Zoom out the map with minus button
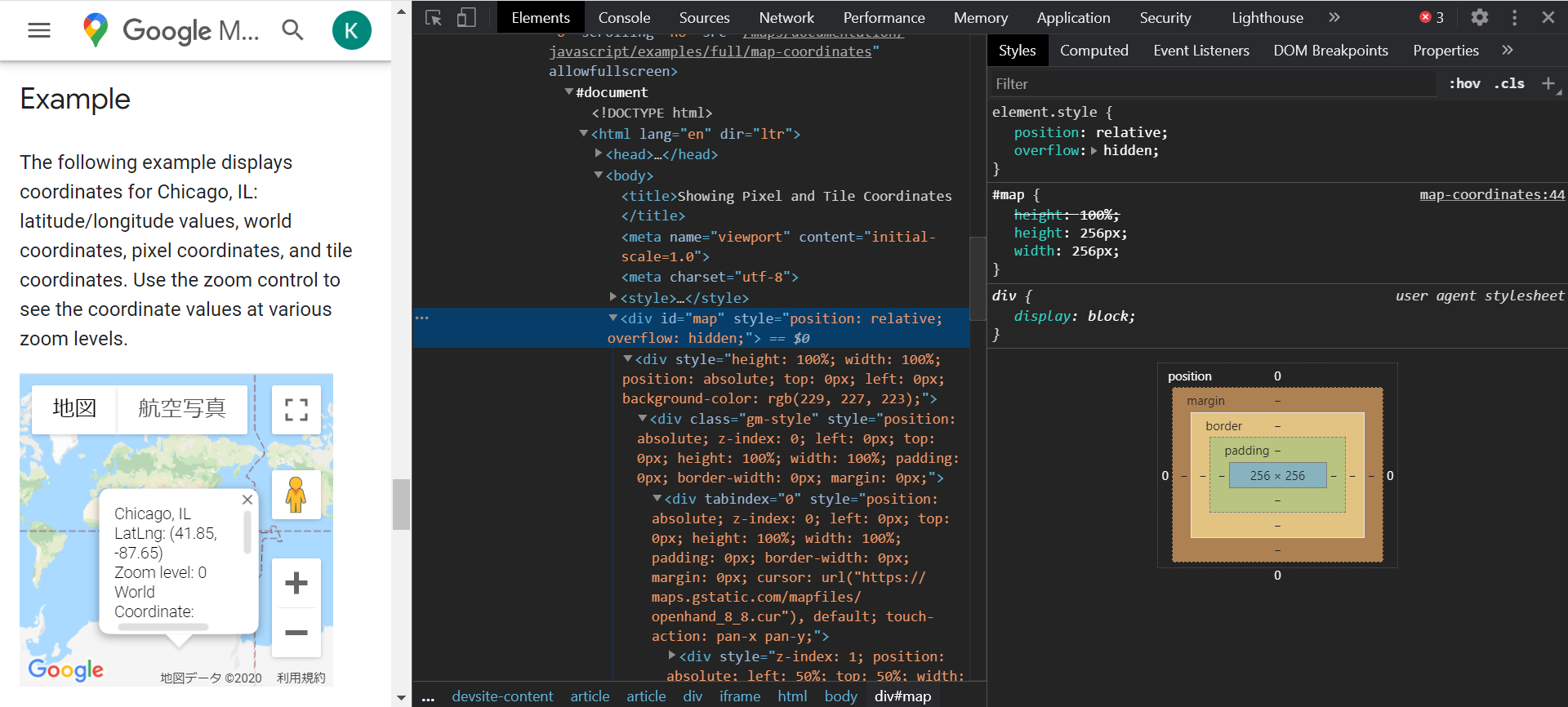Screen dimensions: 1568x707 click(296, 633)
